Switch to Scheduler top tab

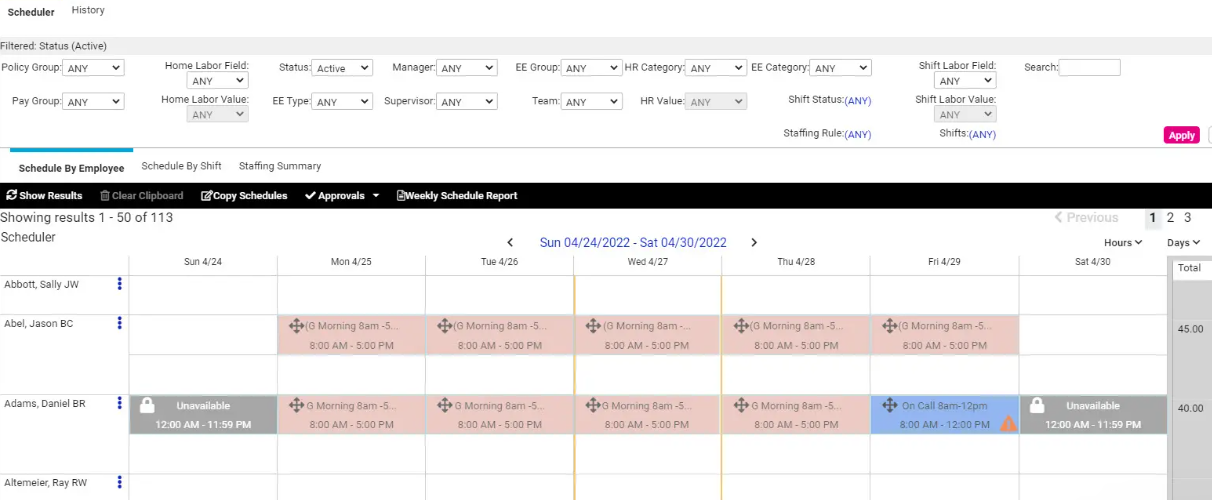tap(31, 12)
